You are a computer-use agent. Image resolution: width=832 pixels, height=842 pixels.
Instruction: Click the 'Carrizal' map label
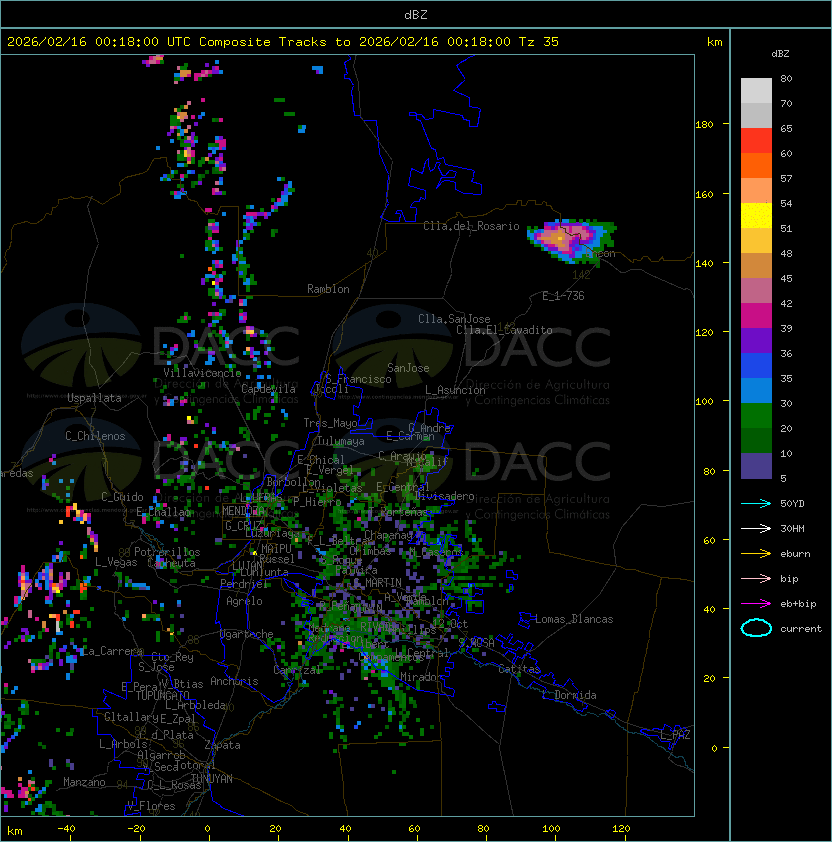point(297,670)
